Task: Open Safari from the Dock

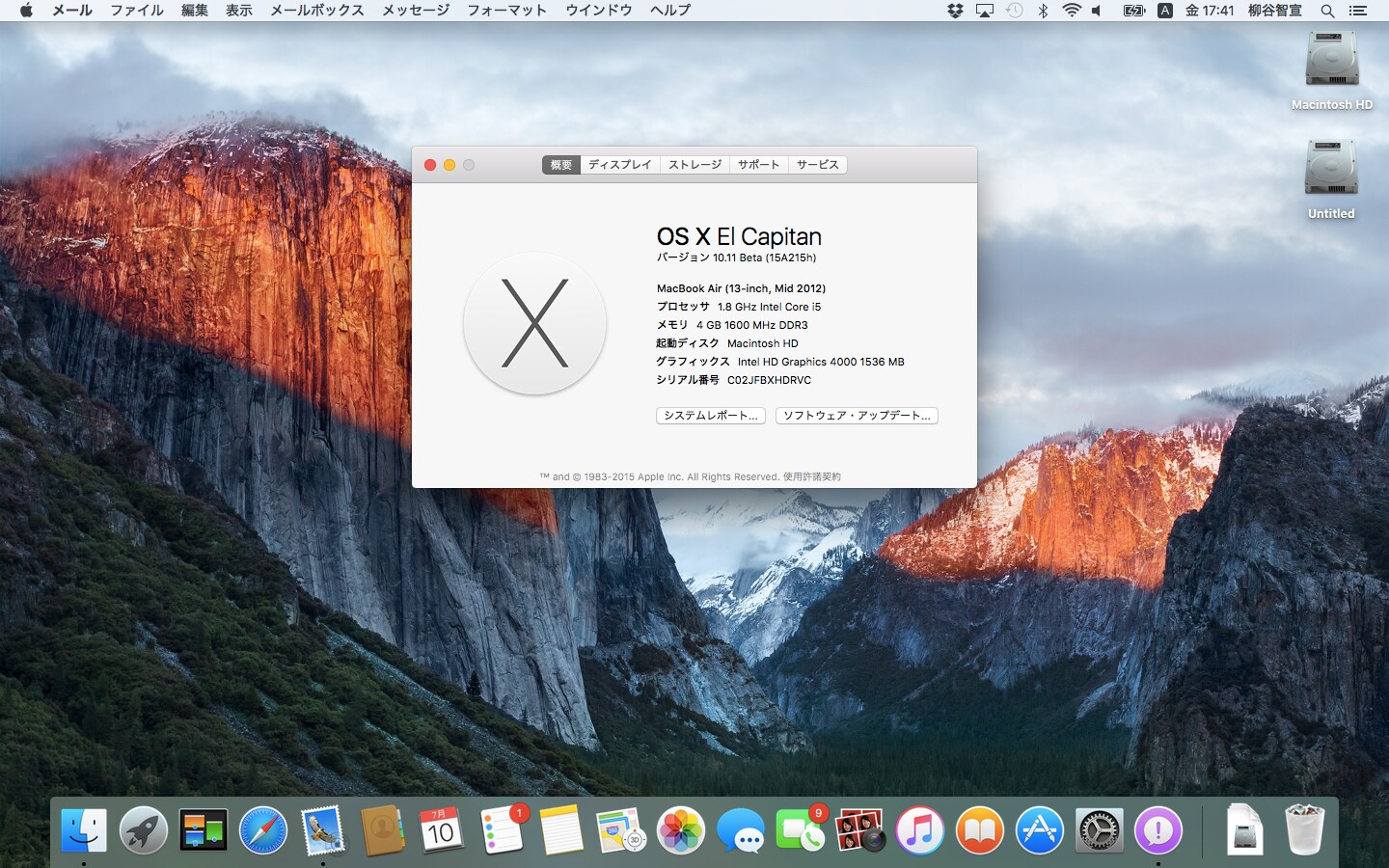Action: 262,829
